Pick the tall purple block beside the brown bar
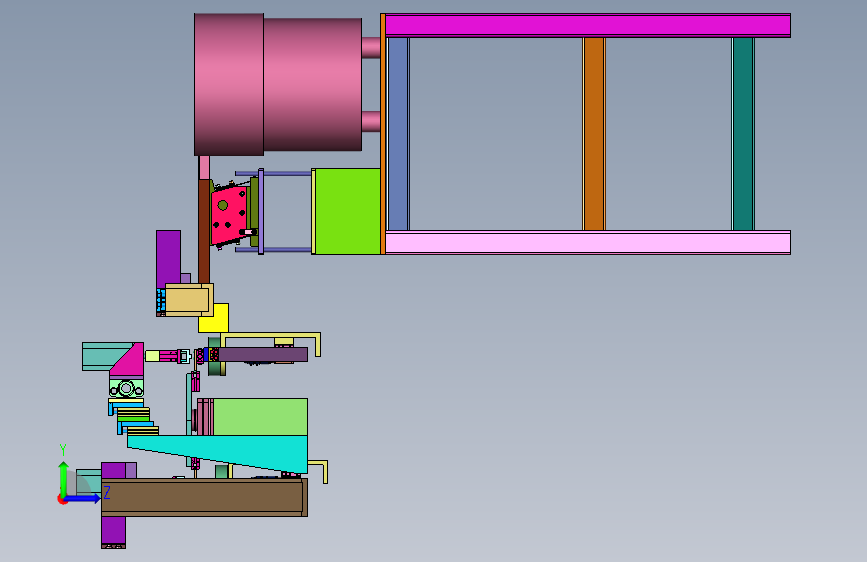 coord(168,259)
